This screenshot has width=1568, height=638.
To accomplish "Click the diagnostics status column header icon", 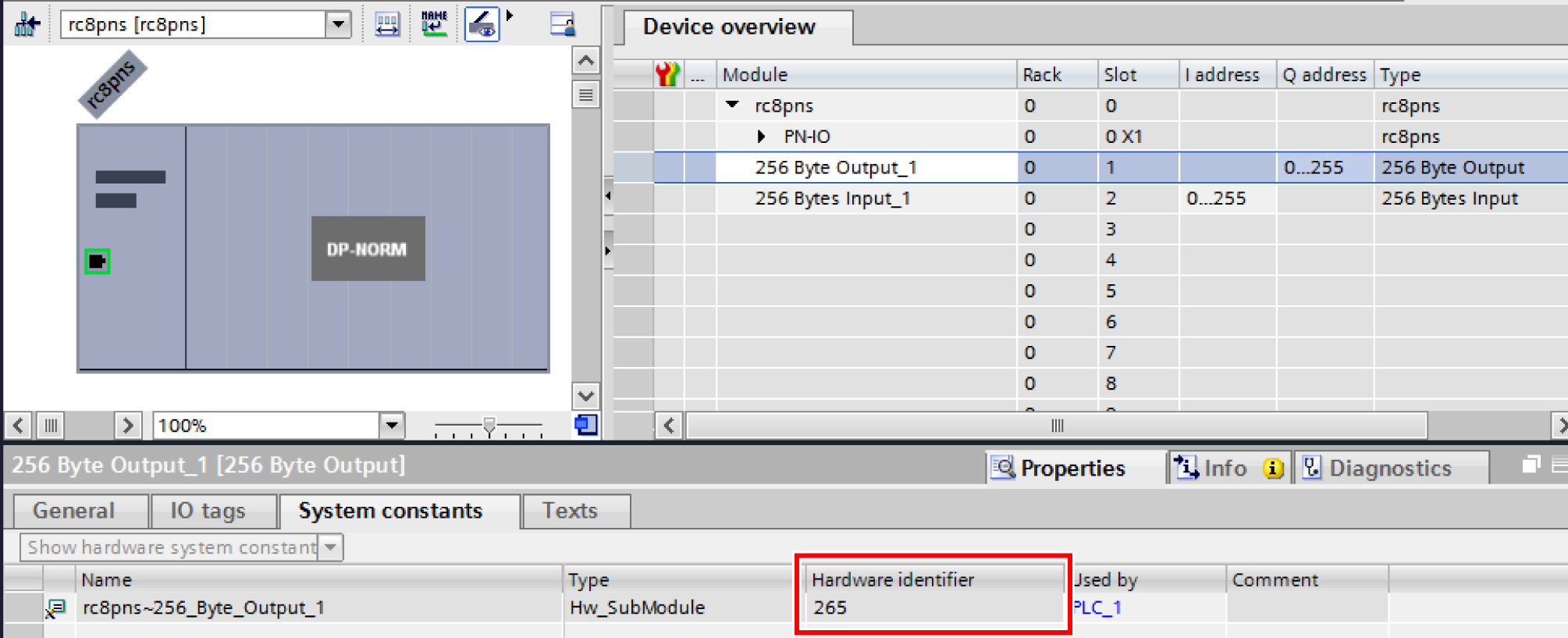I will (x=668, y=74).
